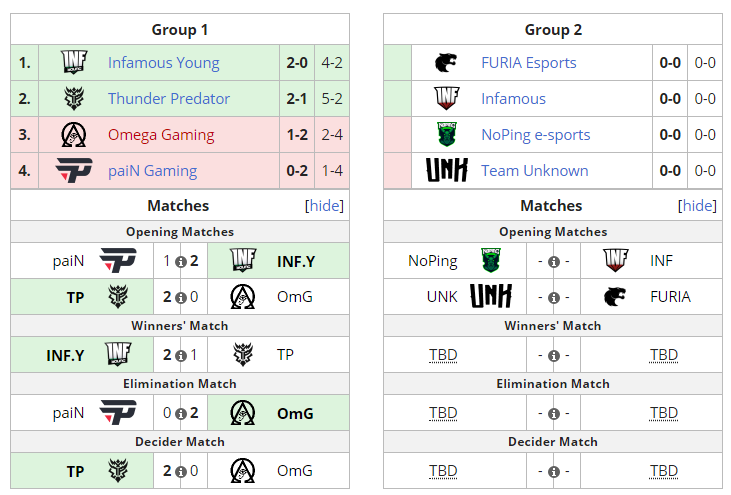Click NoPing e-sports green logo in standings
This screenshot has height=495, width=731.
coord(447,135)
